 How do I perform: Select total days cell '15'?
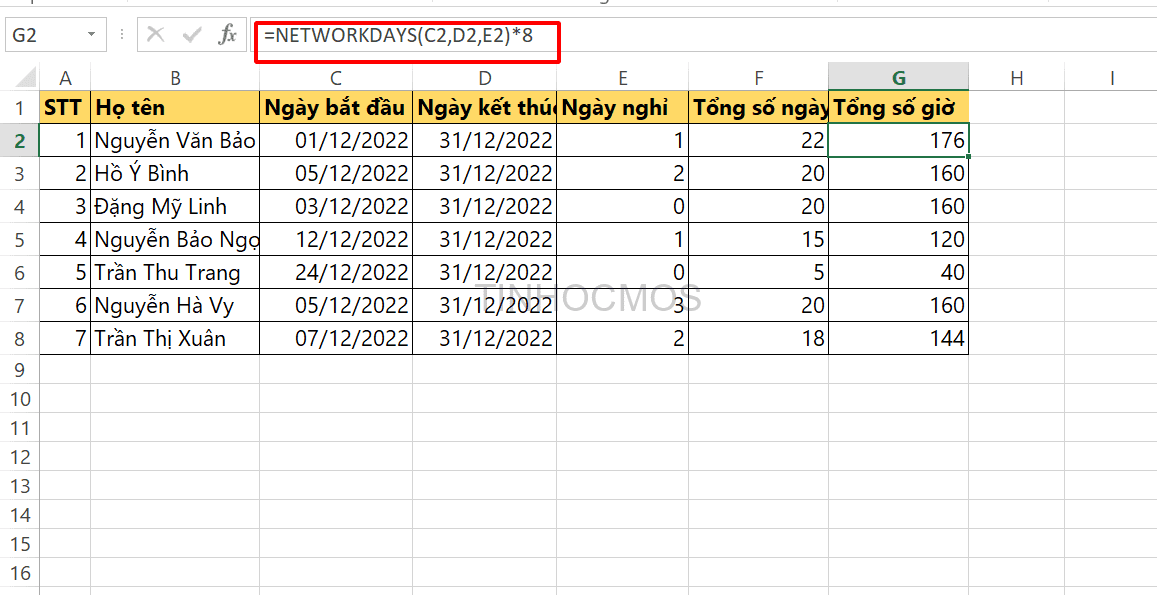point(759,239)
